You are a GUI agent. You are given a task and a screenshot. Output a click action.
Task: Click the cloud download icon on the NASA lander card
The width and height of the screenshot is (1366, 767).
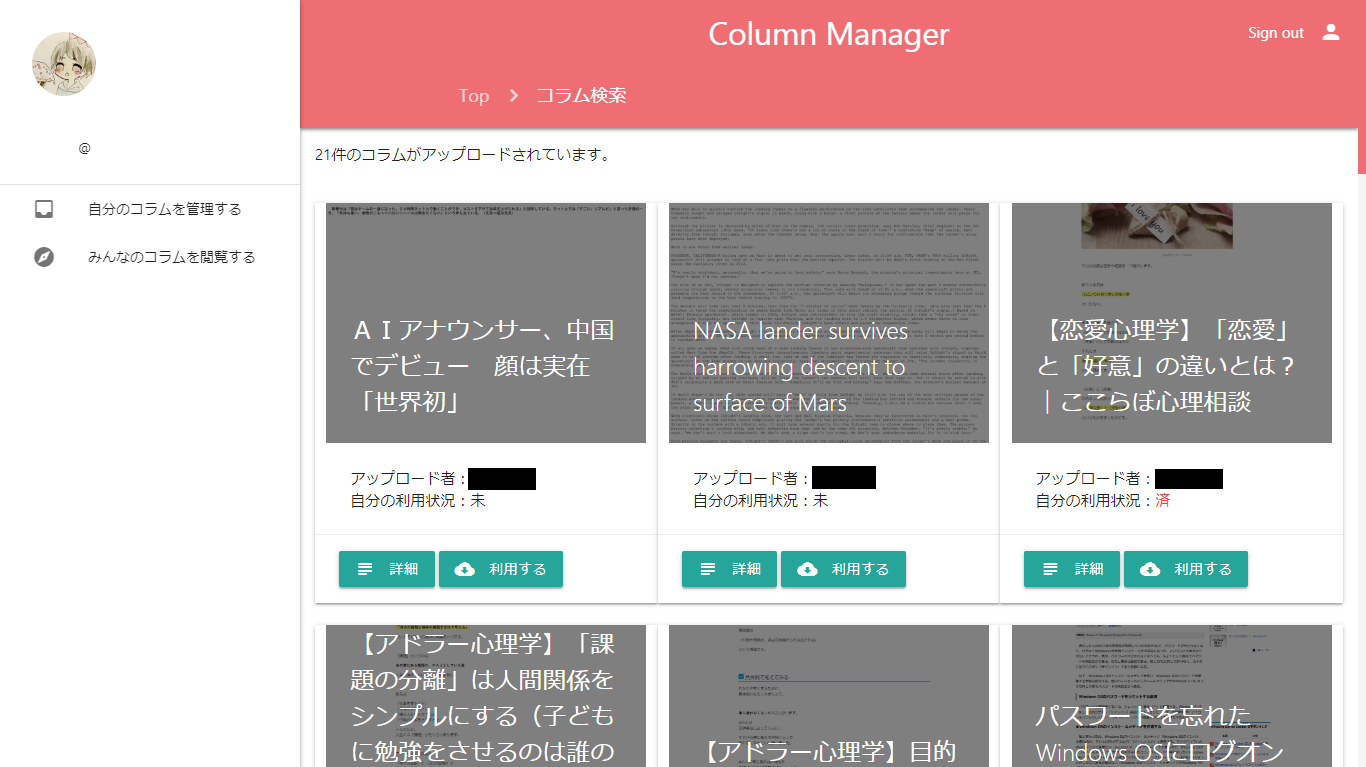pos(807,569)
